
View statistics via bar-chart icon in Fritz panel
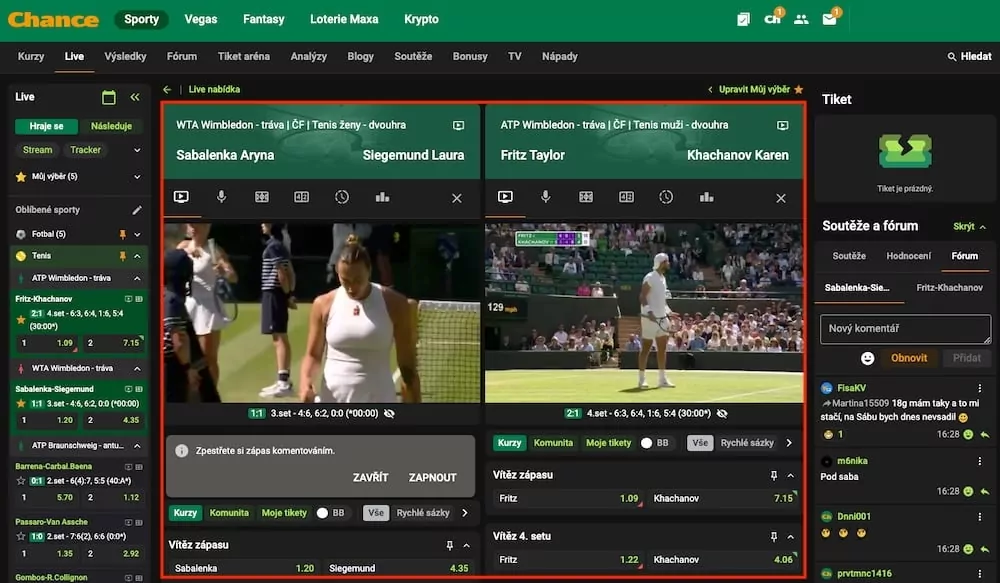click(706, 197)
